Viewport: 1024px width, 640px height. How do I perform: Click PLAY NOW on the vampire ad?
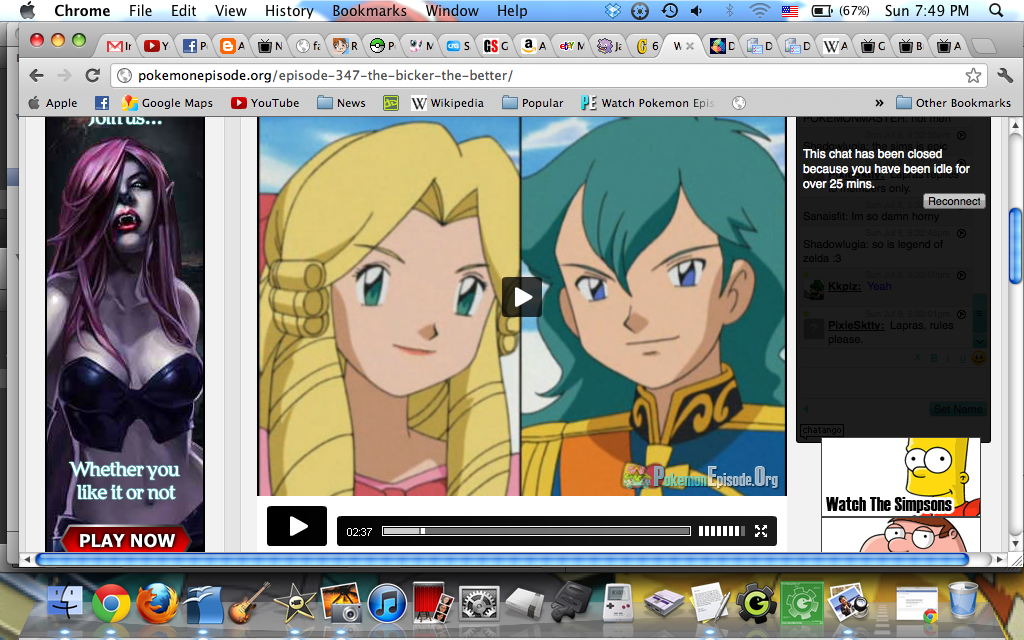(x=127, y=540)
